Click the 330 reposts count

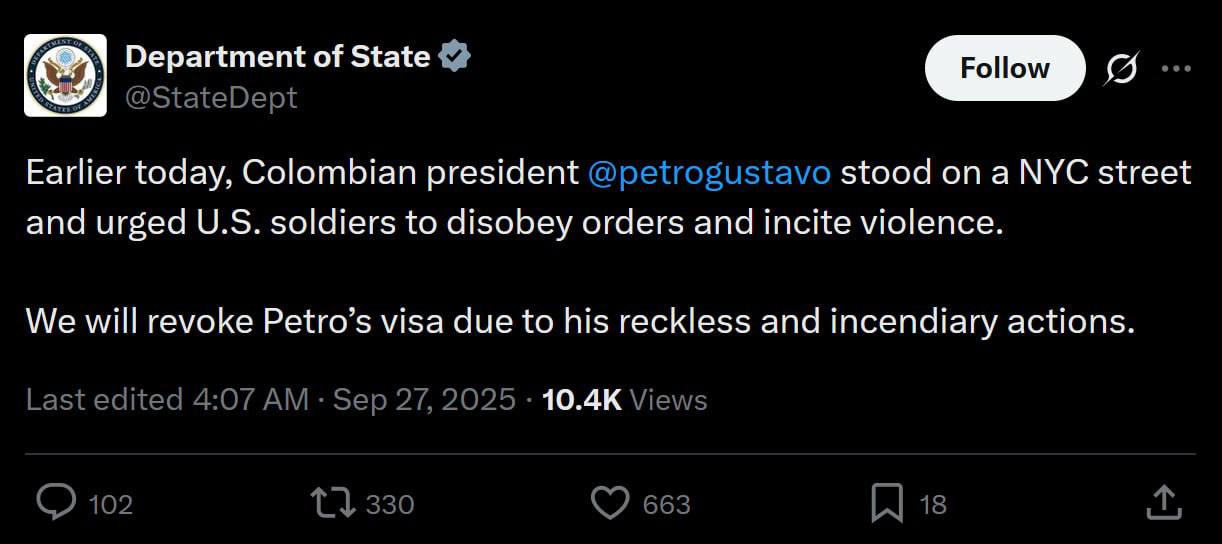[390, 505]
